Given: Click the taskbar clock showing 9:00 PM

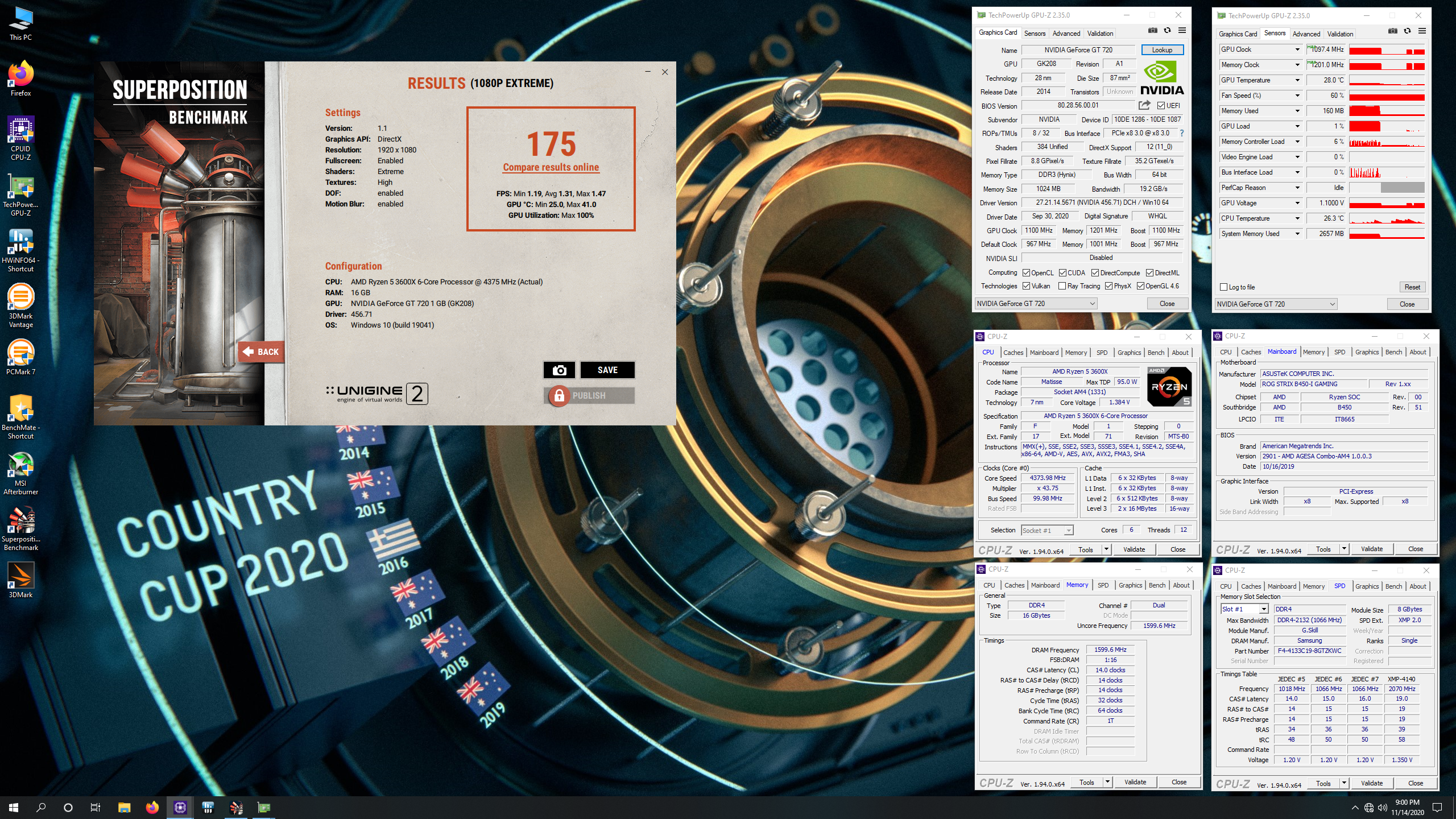Looking at the screenshot, I should coord(1407,808).
